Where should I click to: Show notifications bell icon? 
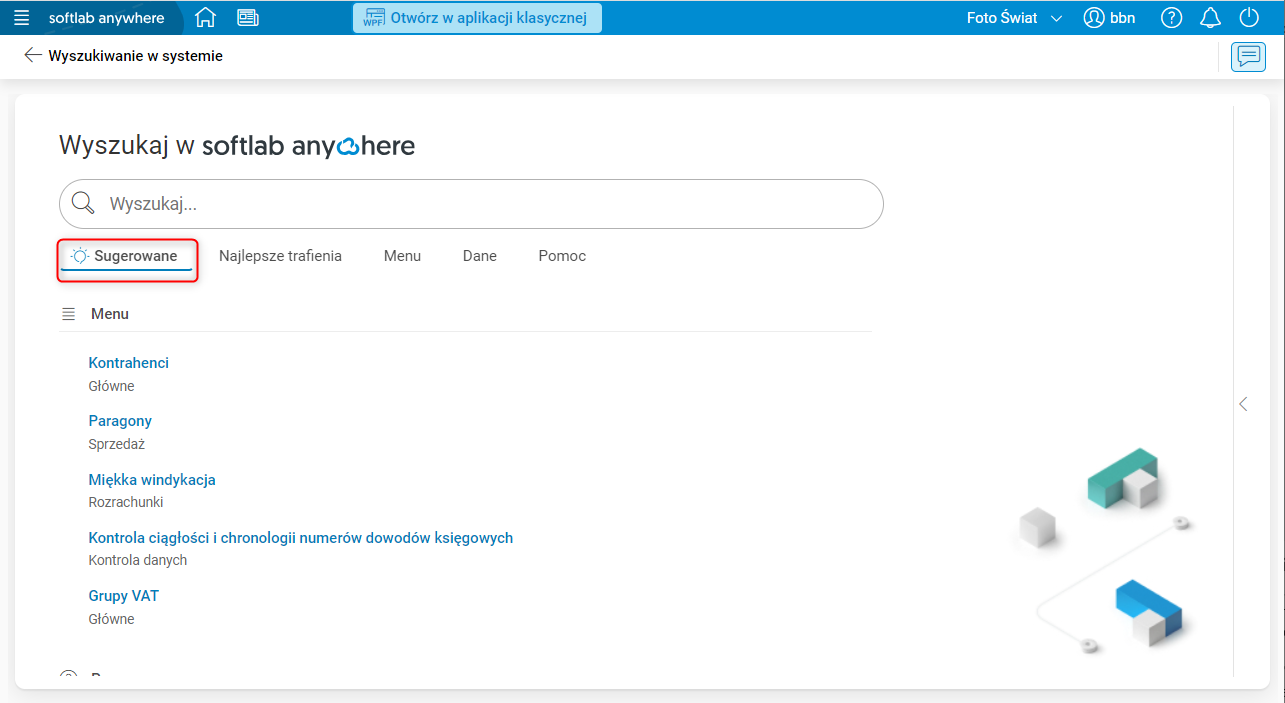[x=1211, y=18]
